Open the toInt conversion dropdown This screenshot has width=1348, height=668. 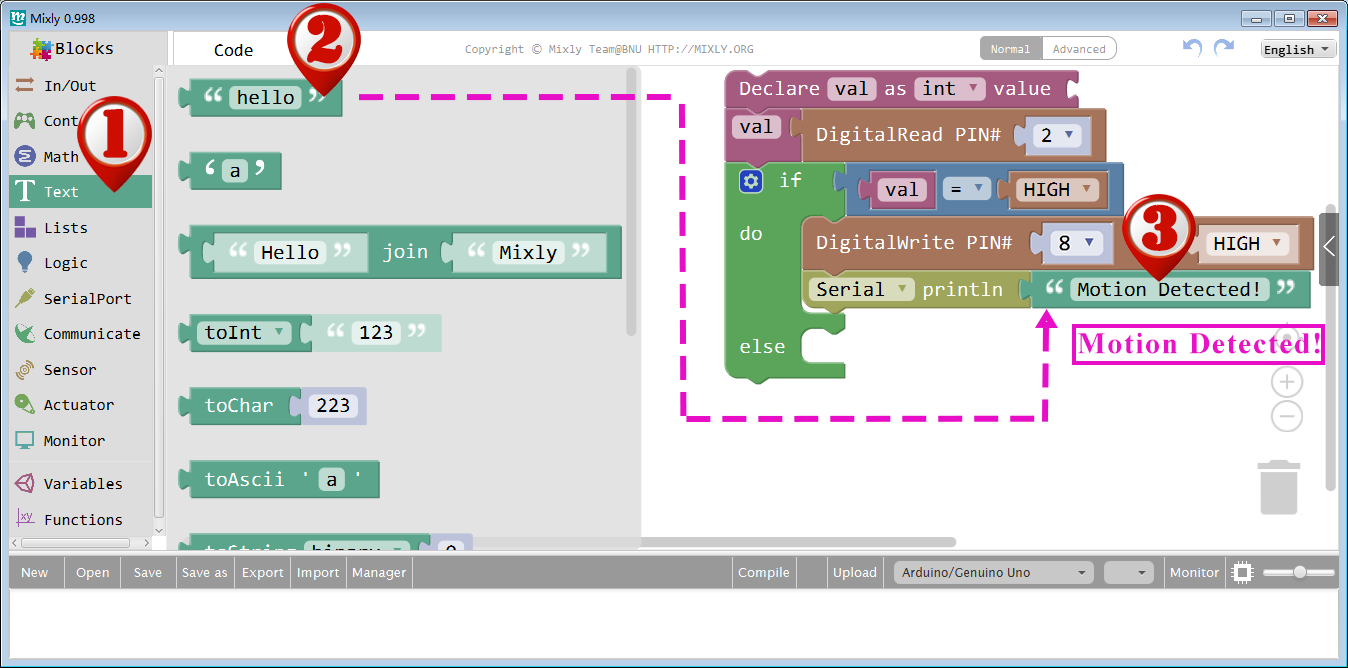[x=245, y=332]
